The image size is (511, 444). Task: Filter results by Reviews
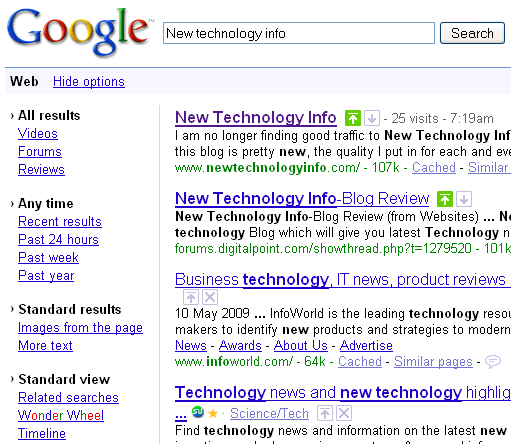[41, 169]
